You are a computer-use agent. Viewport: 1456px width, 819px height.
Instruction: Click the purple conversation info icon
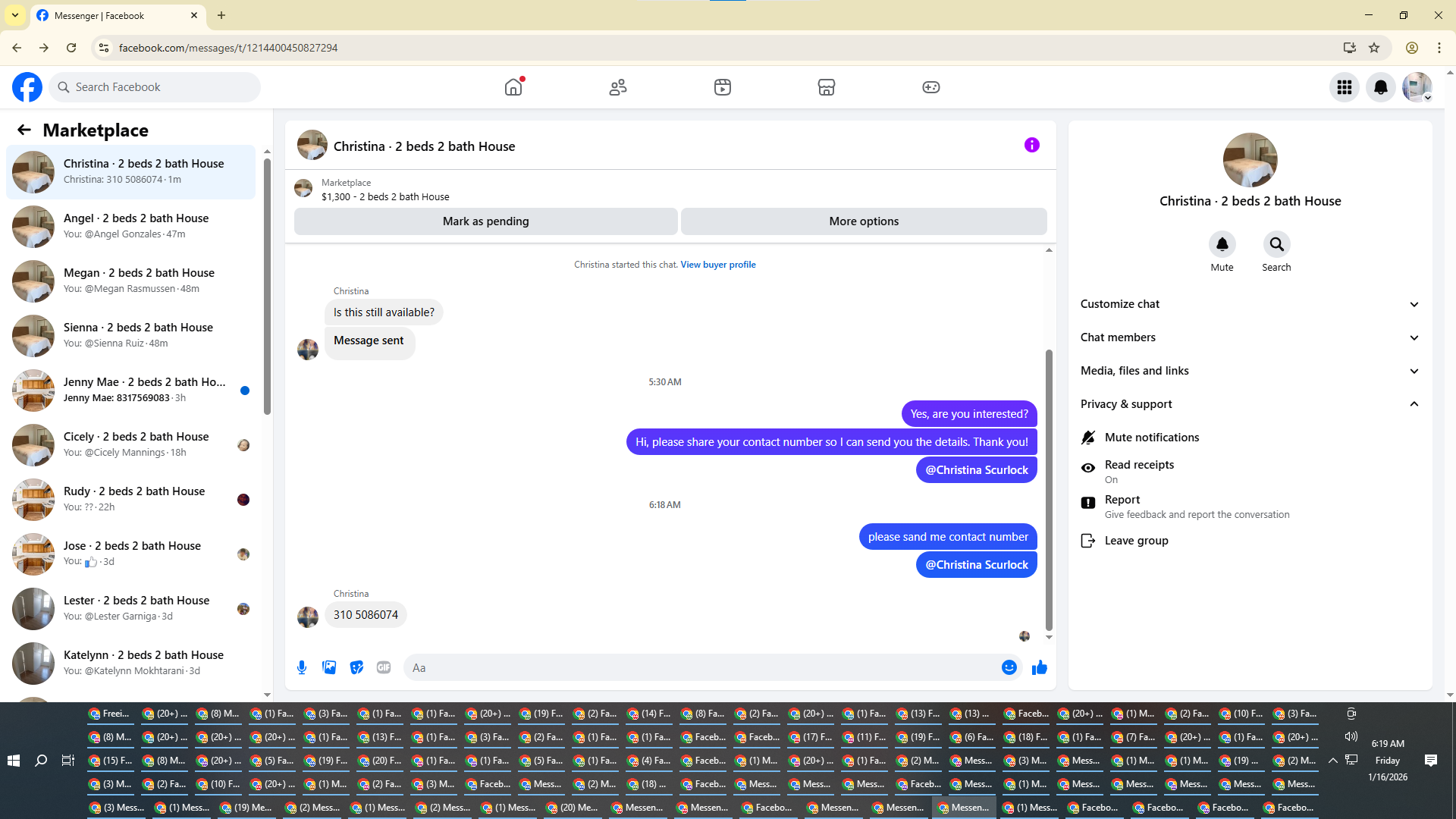click(1031, 145)
